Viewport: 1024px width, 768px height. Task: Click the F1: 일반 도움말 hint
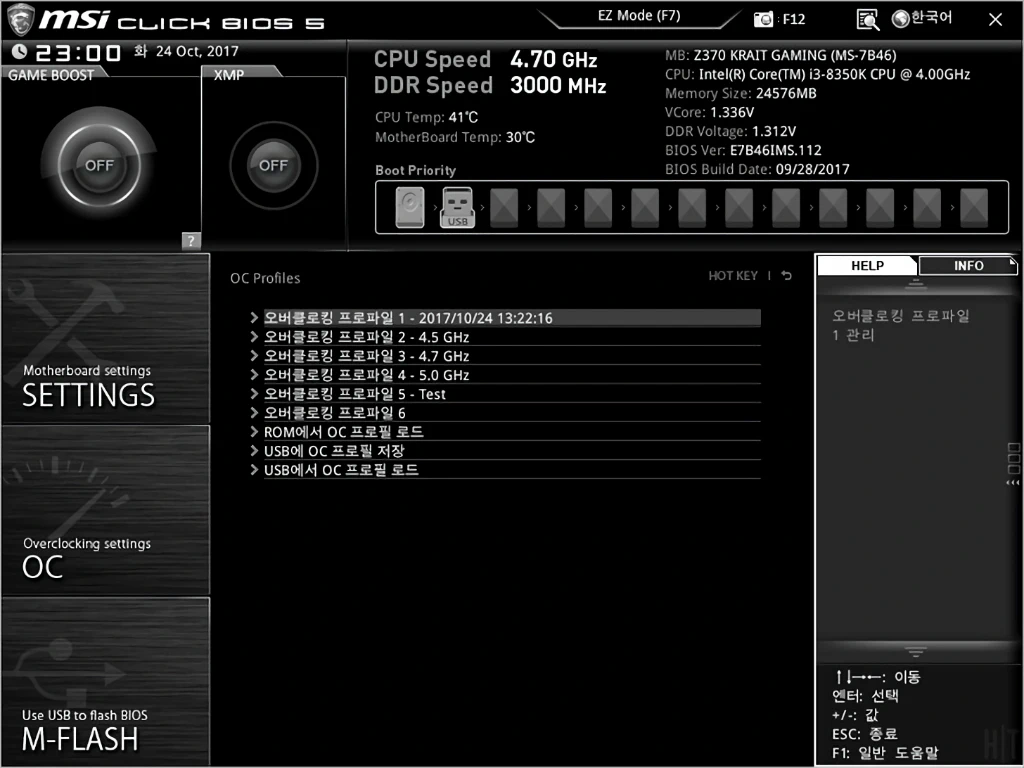pos(886,753)
